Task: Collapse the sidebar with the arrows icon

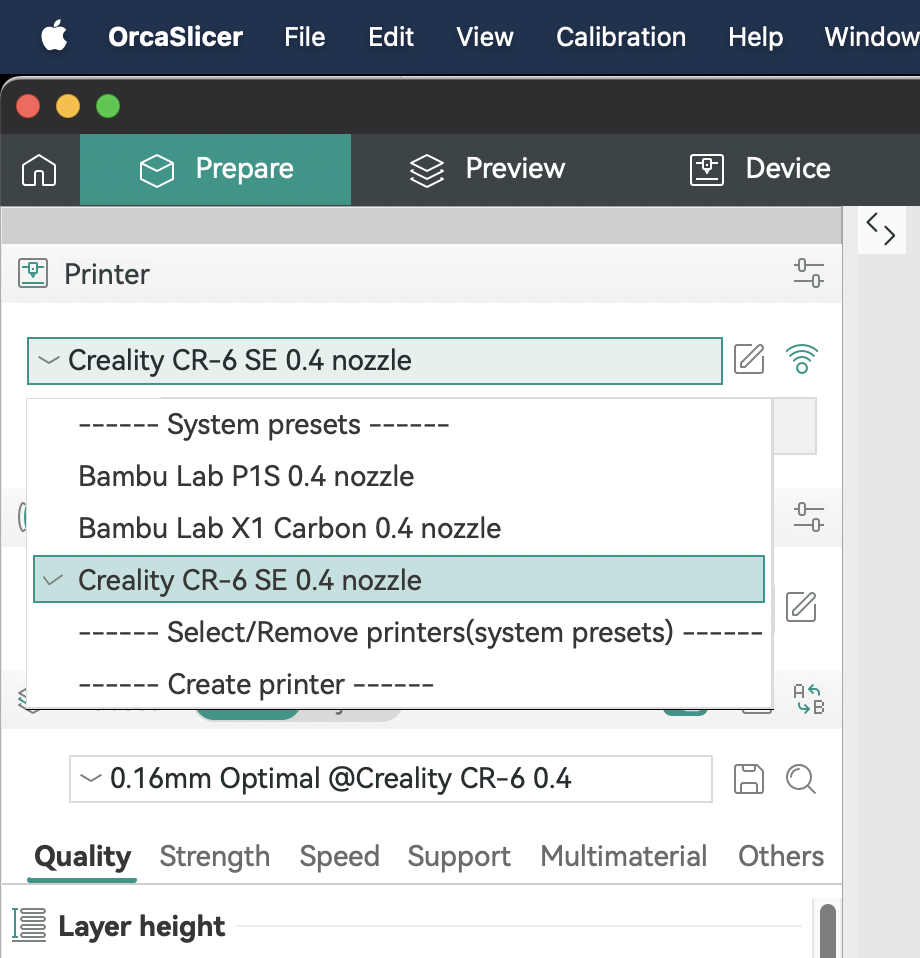Action: pos(881,229)
